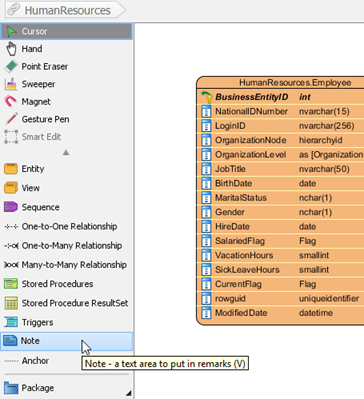Screen dimensions: 364x399
Task: Choose the Stored Procedures tool
Action: click(67, 284)
